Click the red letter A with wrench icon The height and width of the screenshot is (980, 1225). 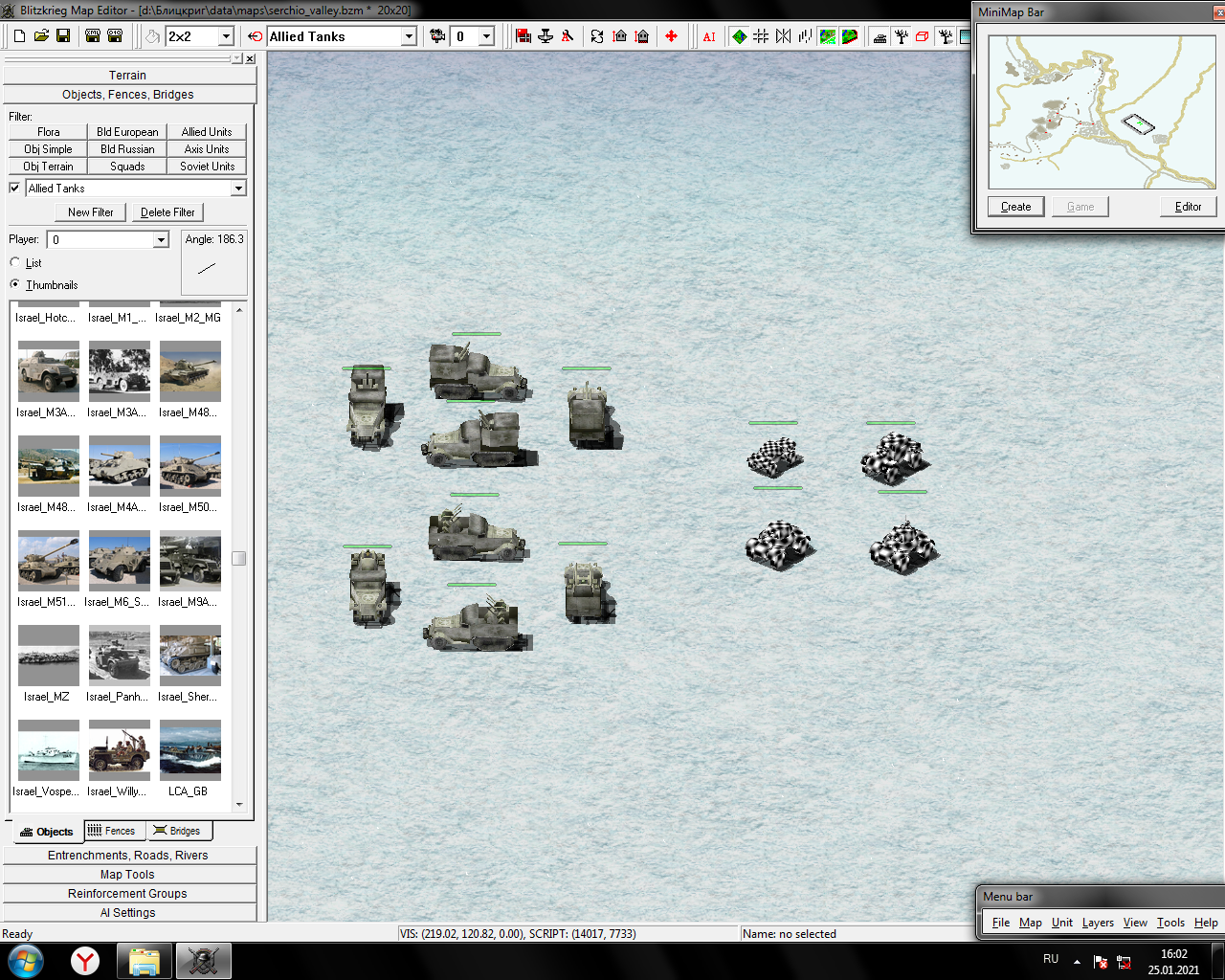coord(568,36)
